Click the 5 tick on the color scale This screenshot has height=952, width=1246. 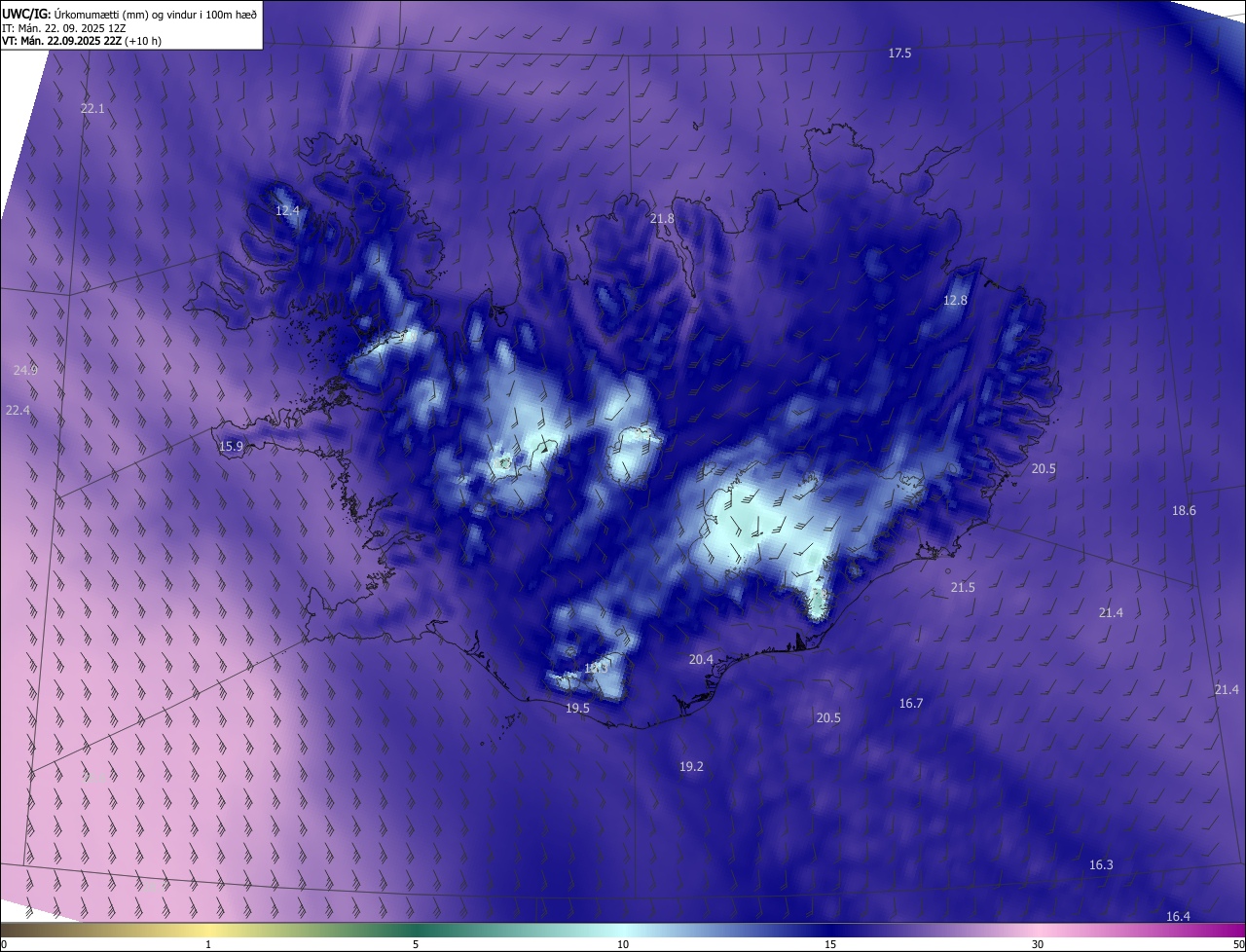point(416,945)
